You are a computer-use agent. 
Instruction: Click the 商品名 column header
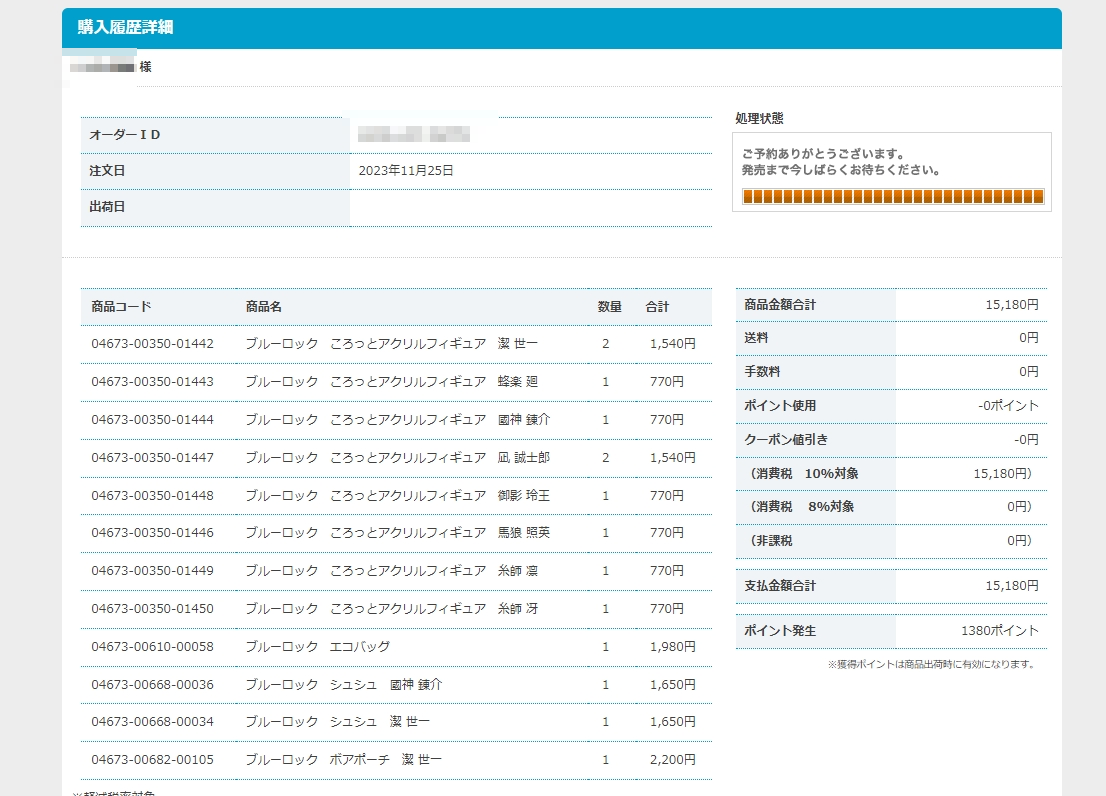point(264,307)
